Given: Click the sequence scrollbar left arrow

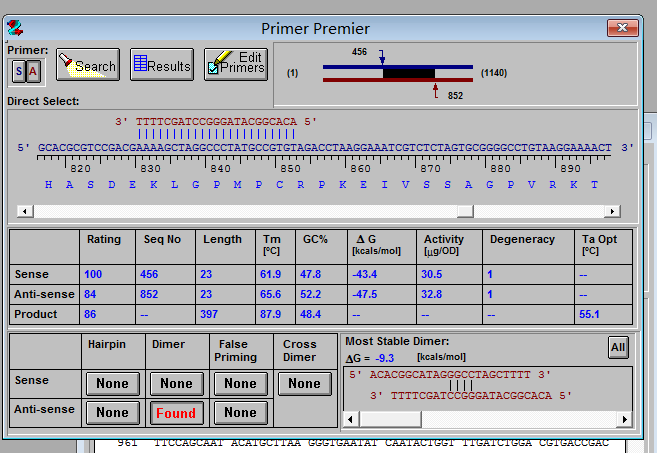Looking at the screenshot, I should (25, 211).
